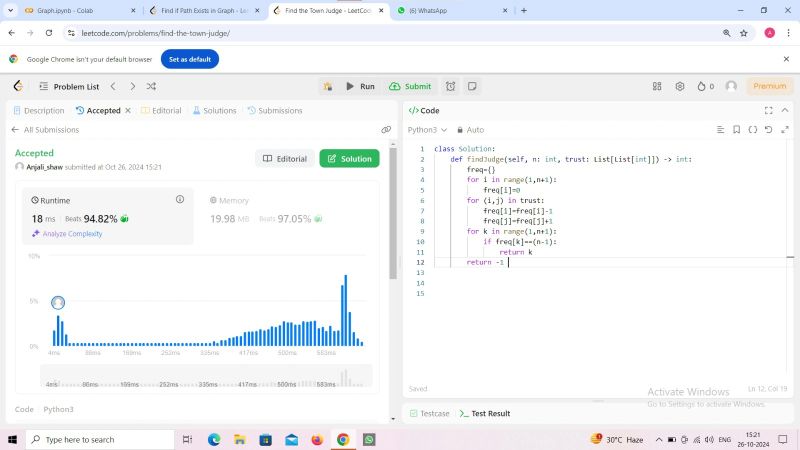
Task: Select the Accepted tab
Action: [98, 110]
